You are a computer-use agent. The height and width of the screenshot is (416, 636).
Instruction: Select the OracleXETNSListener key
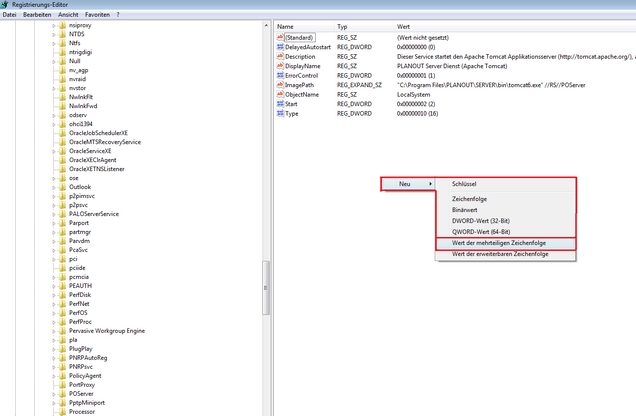pos(97,169)
